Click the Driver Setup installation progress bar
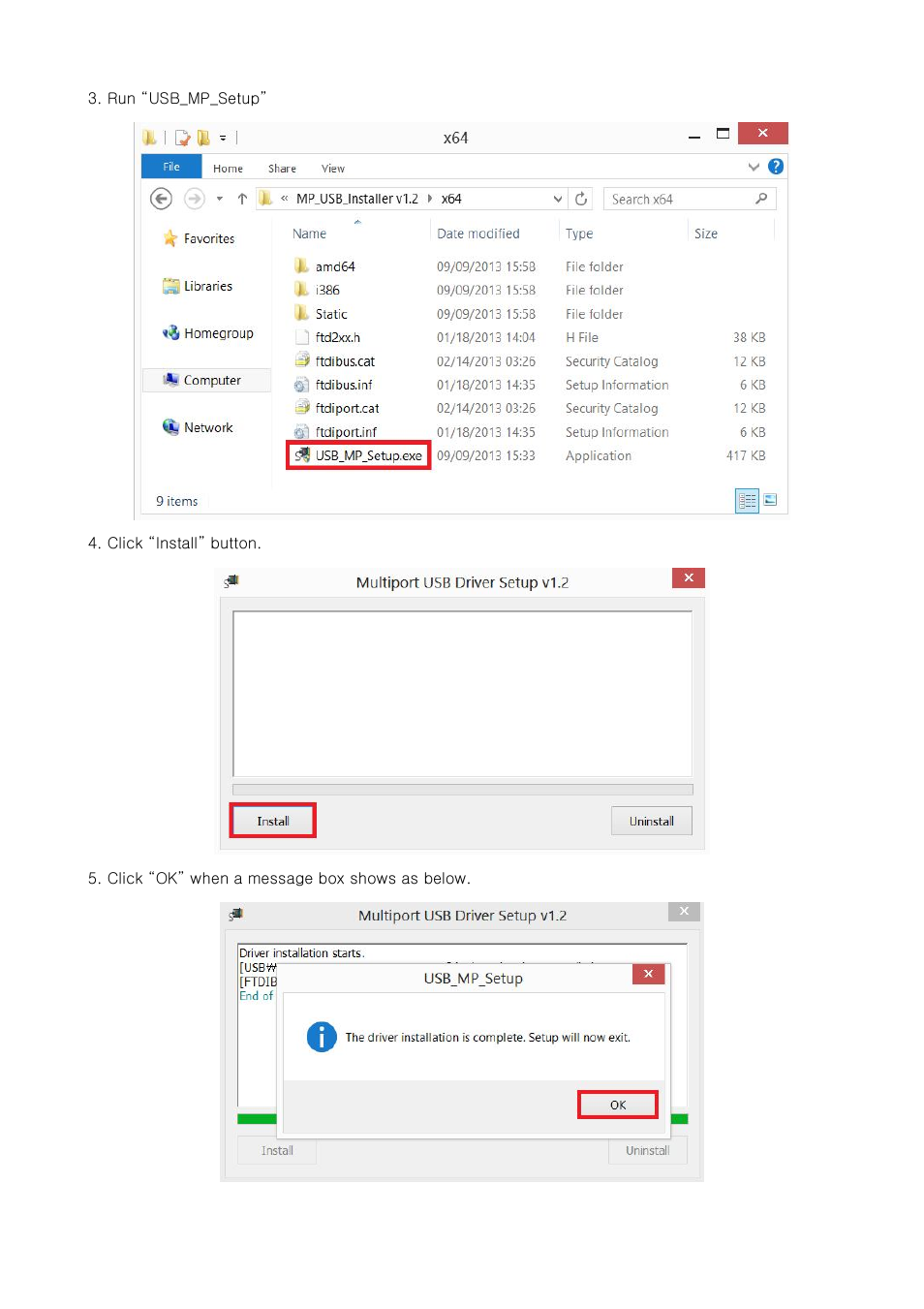The image size is (924, 1309). tap(463, 790)
